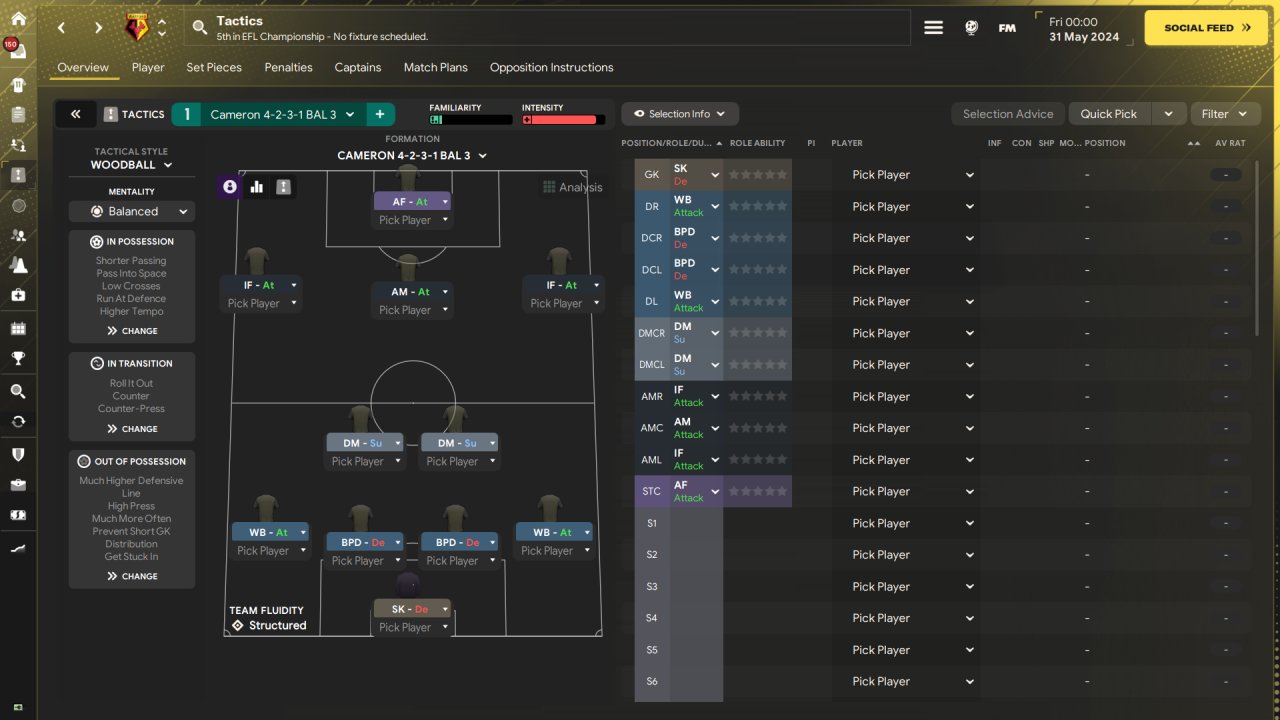
Task: Open the Match Plans tab
Action: [435, 67]
